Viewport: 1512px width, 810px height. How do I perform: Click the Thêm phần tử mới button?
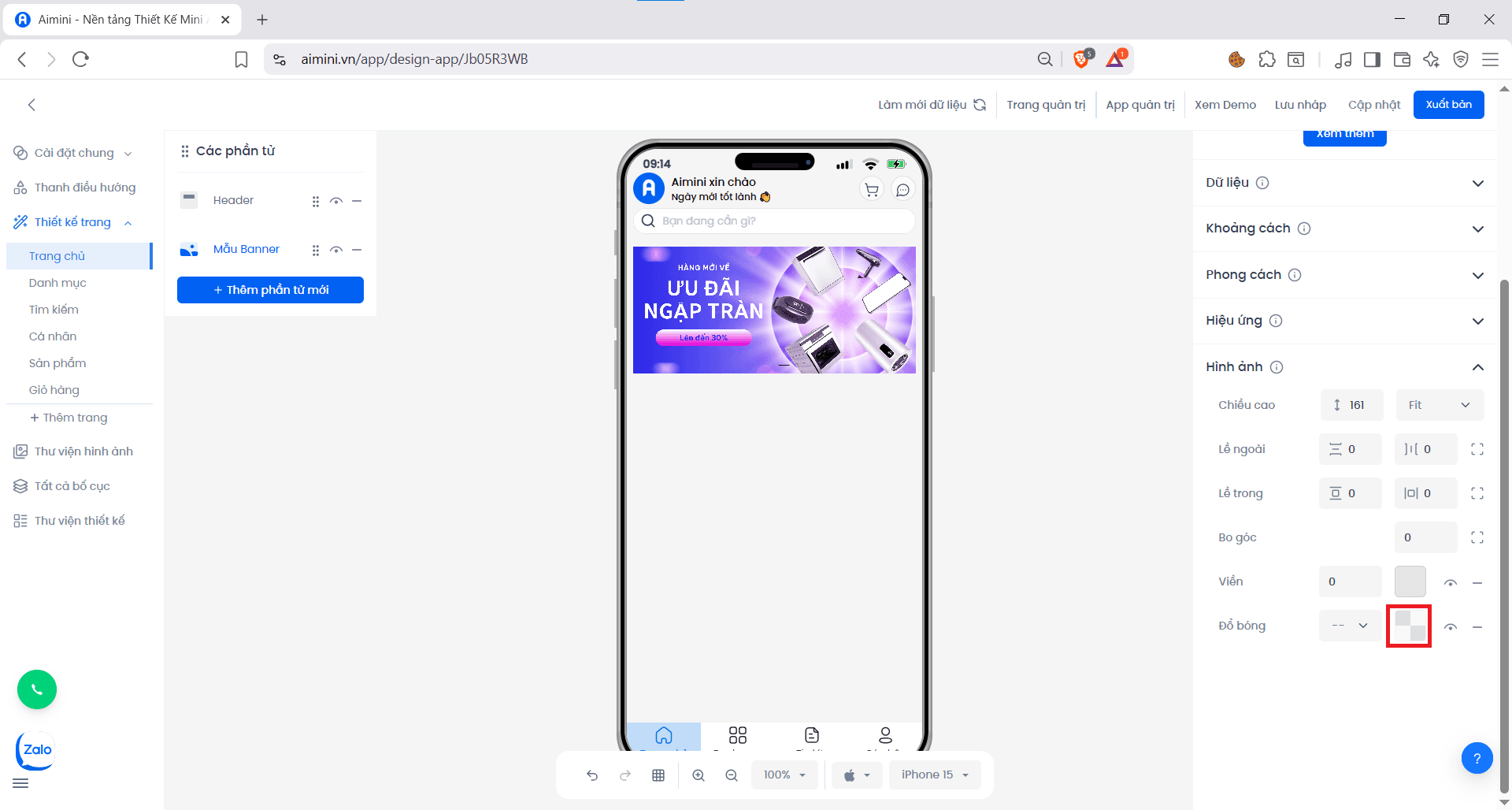click(270, 290)
